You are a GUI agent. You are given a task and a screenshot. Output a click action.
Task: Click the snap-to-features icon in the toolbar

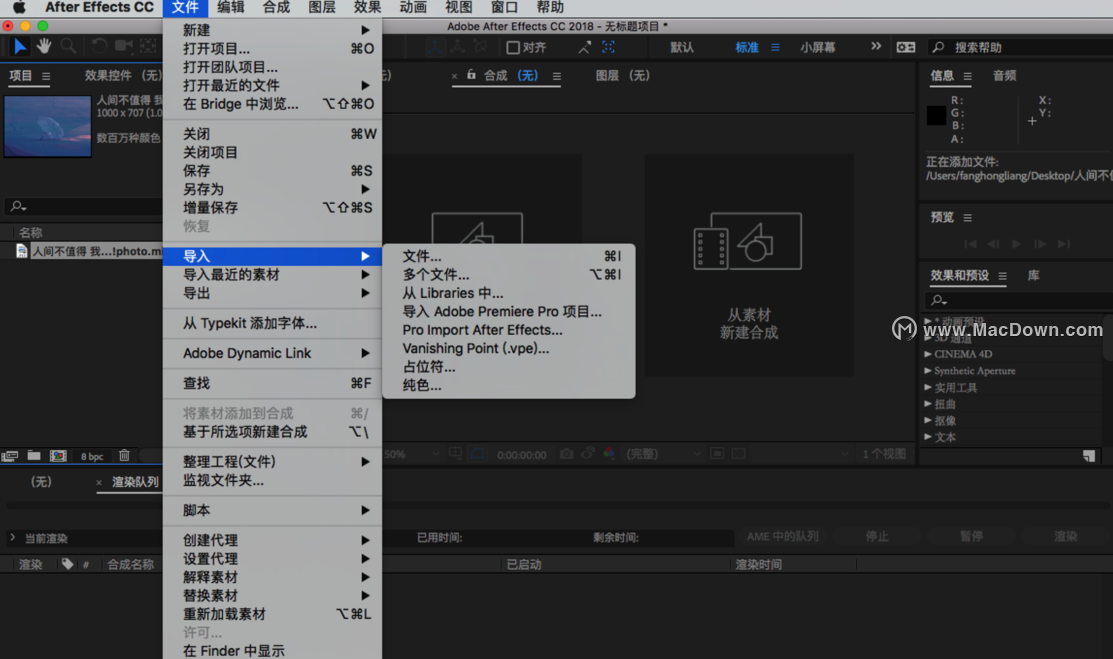point(608,48)
